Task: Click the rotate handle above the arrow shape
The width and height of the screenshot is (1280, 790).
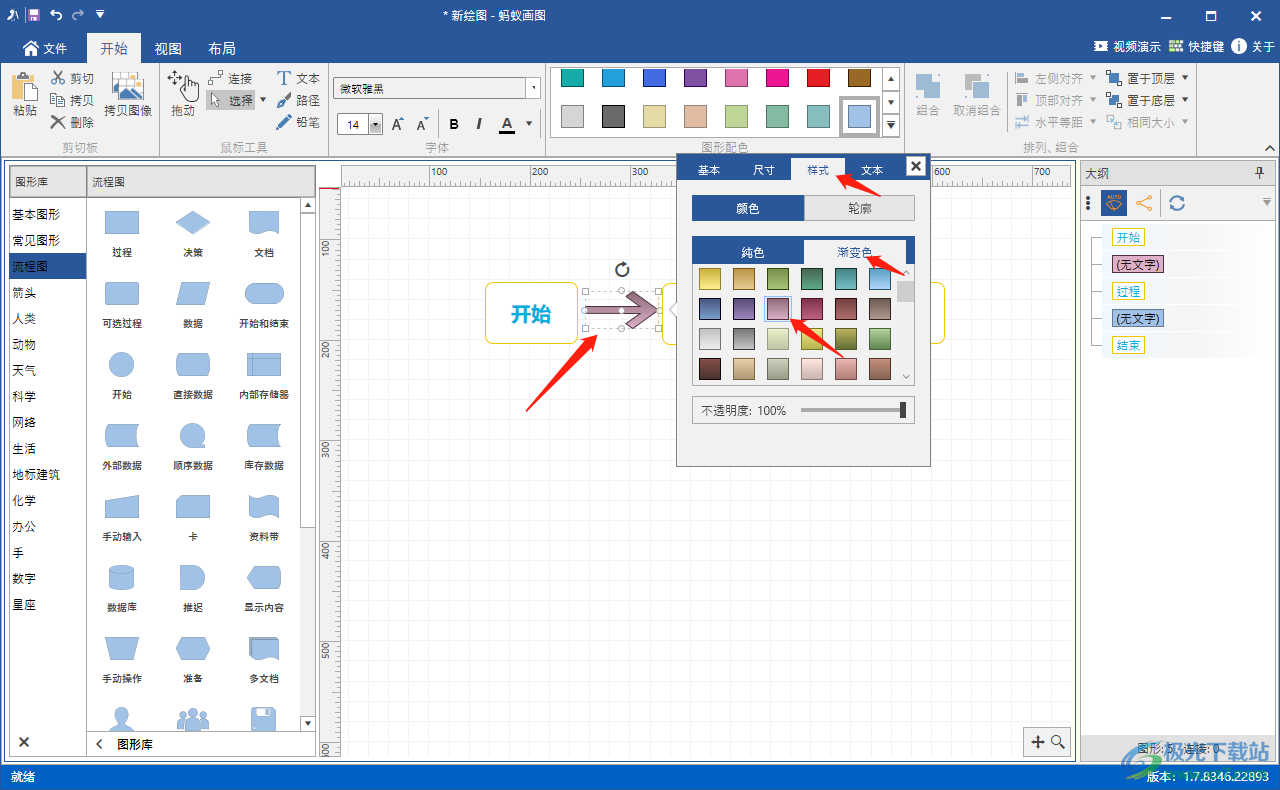Action: pos(622,270)
